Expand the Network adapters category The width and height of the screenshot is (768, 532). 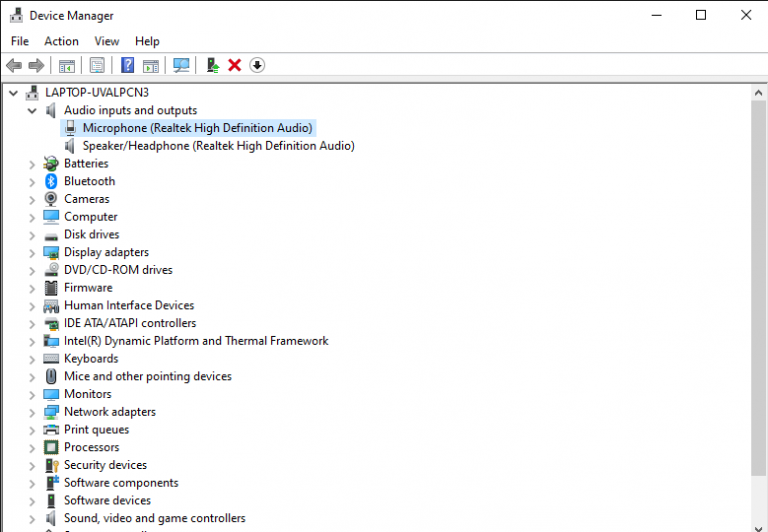[x=32, y=412]
